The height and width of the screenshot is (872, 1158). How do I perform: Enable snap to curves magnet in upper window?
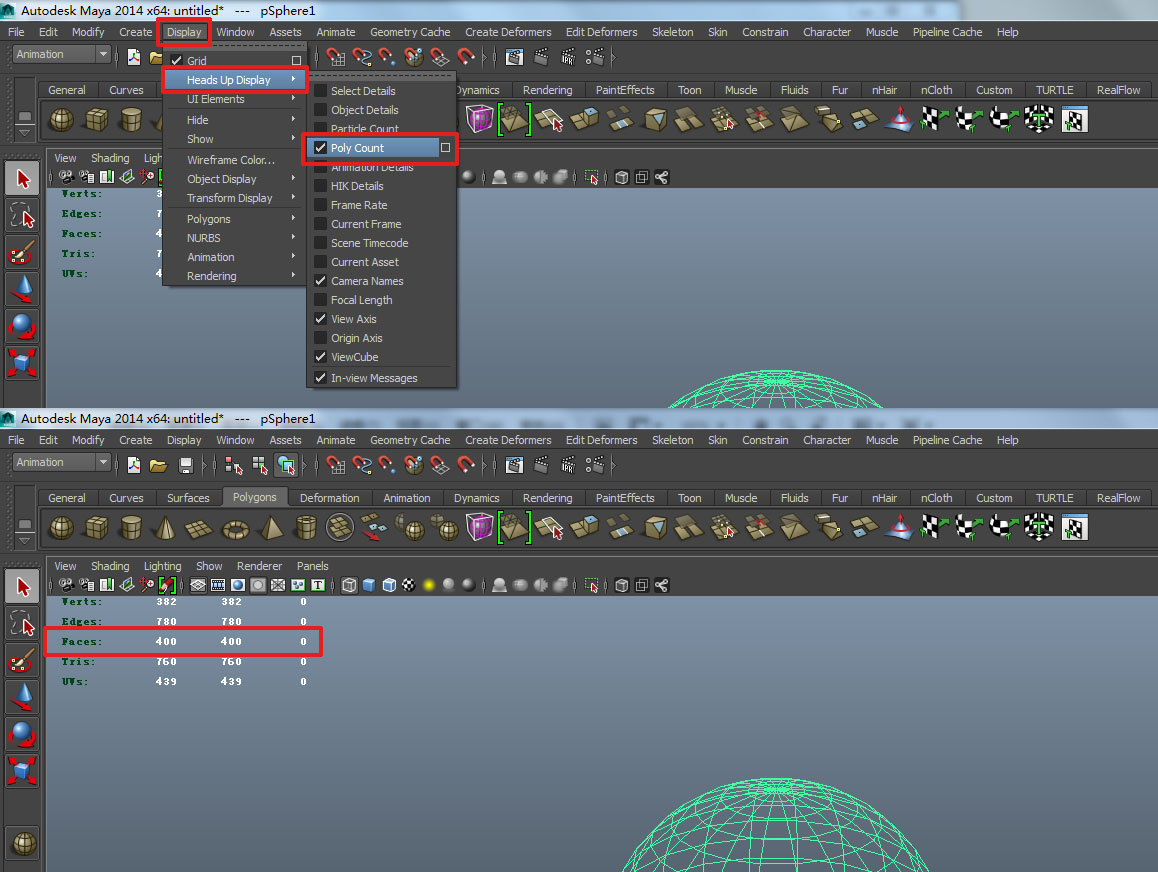(x=362, y=57)
